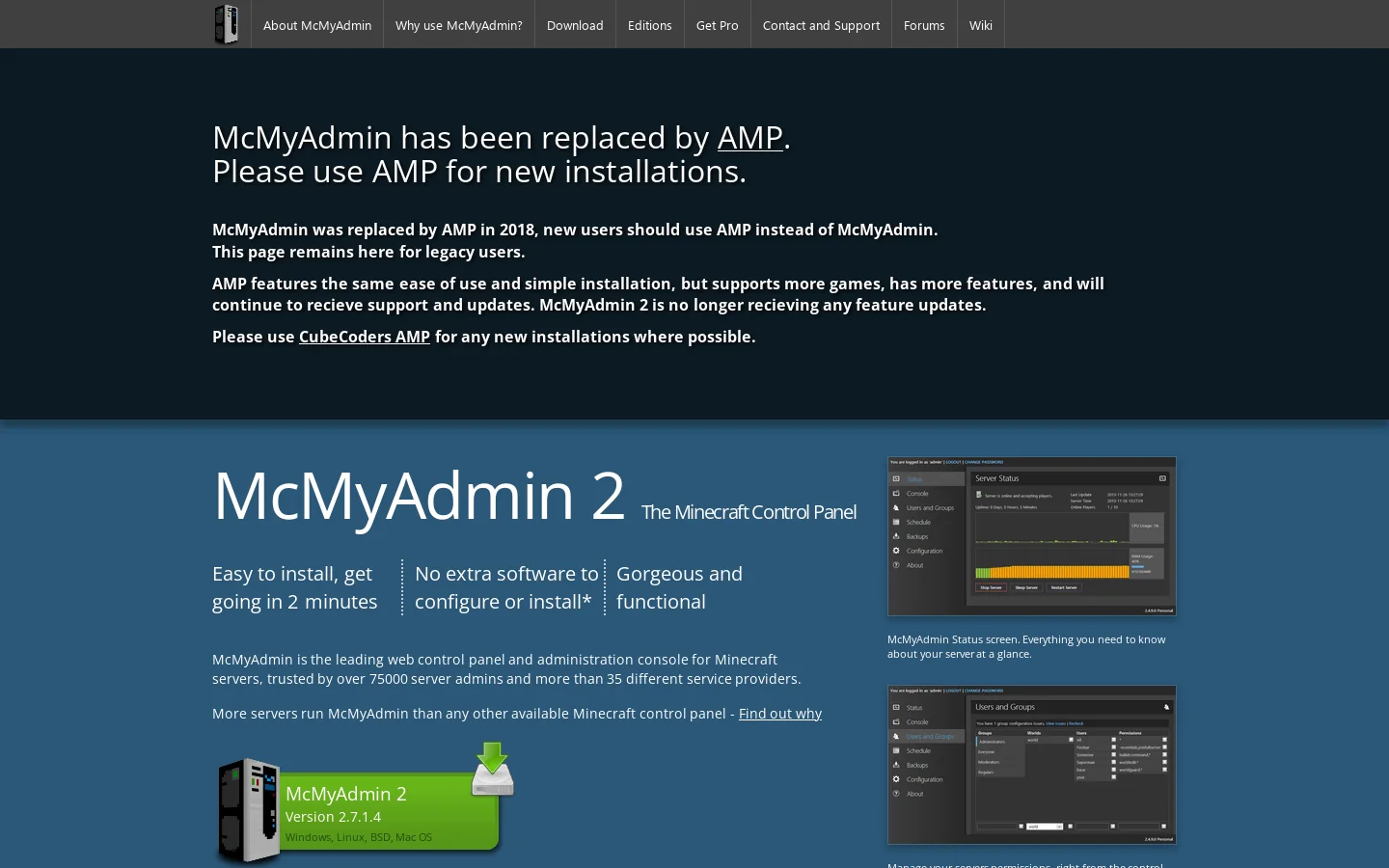The width and height of the screenshot is (1389, 868).
Task: Visit the Forums link in navbar
Action: [x=924, y=25]
